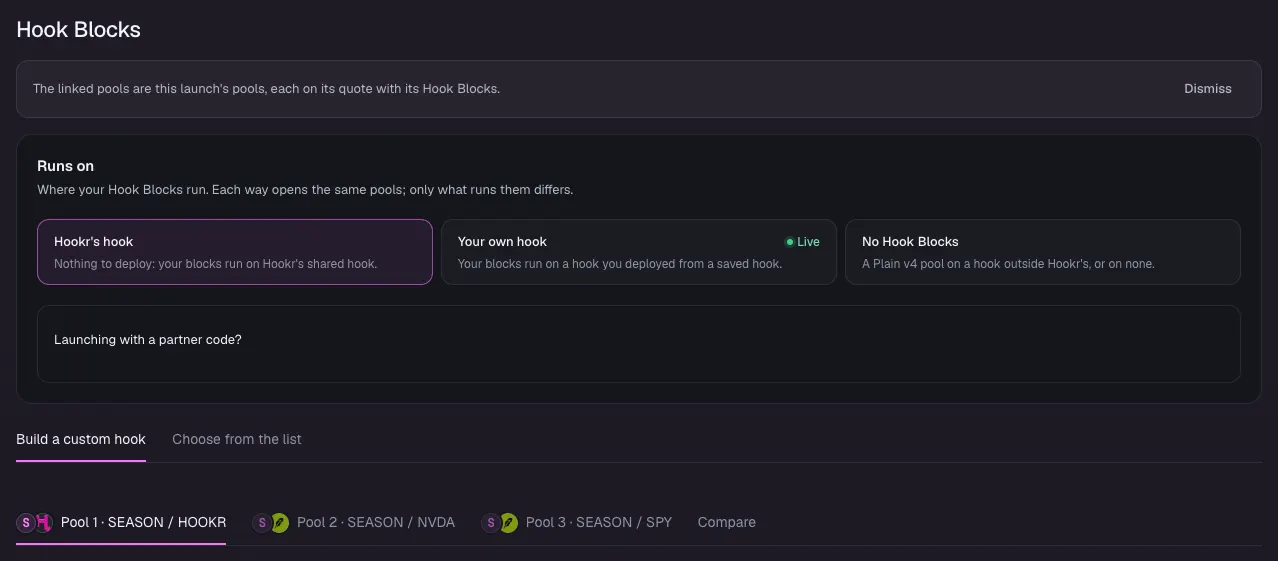Image resolution: width=1278 pixels, height=561 pixels.
Task: Click the Runs on section title
Action: 65,166
